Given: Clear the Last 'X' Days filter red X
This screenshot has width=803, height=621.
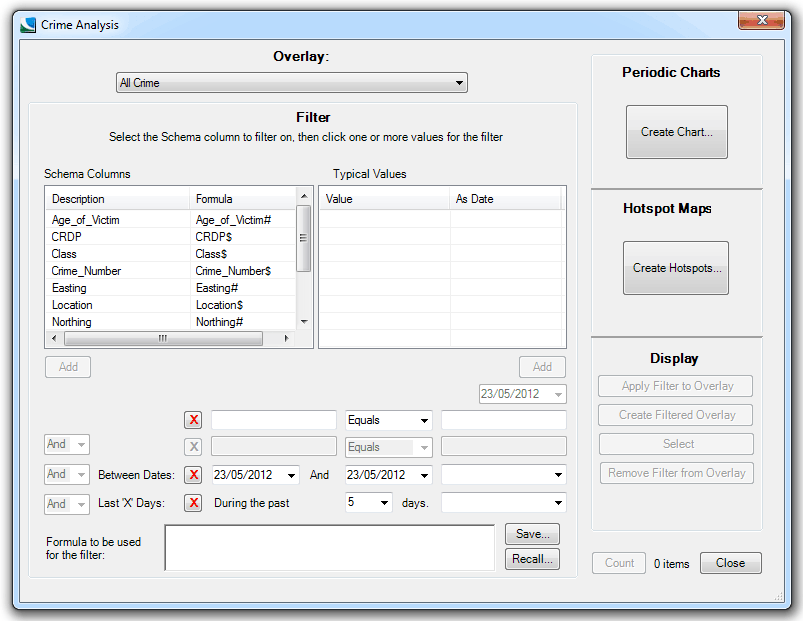Looking at the screenshot, I should 193,503.
